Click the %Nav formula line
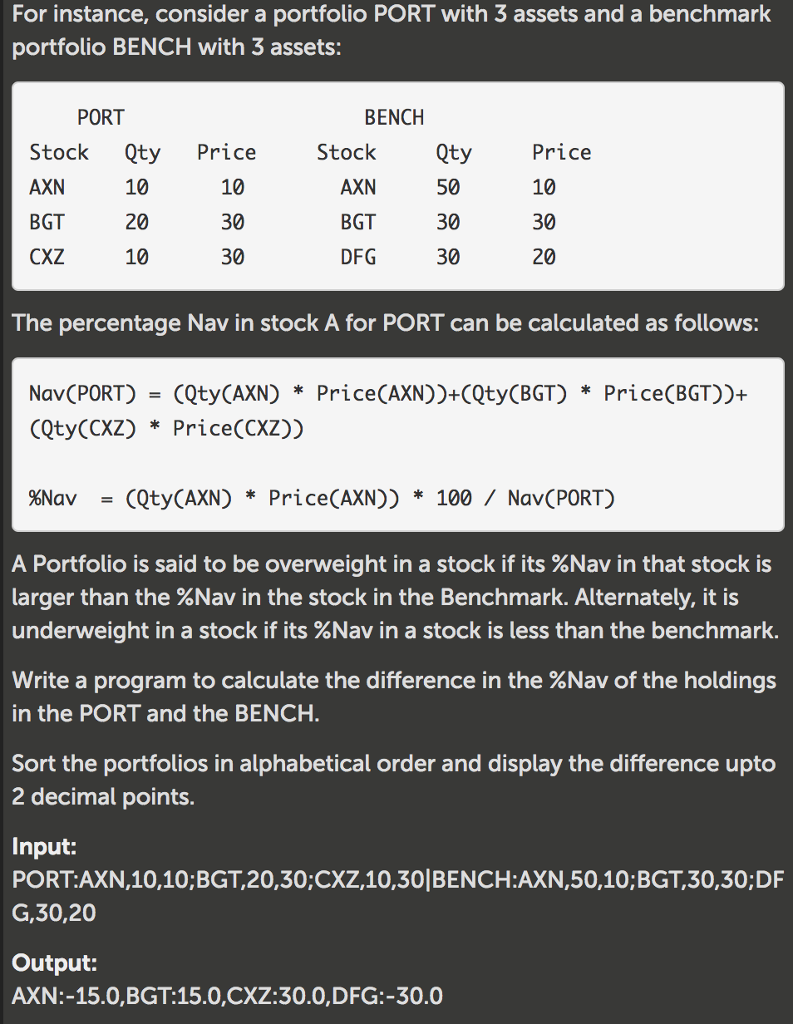 [322, 498]
